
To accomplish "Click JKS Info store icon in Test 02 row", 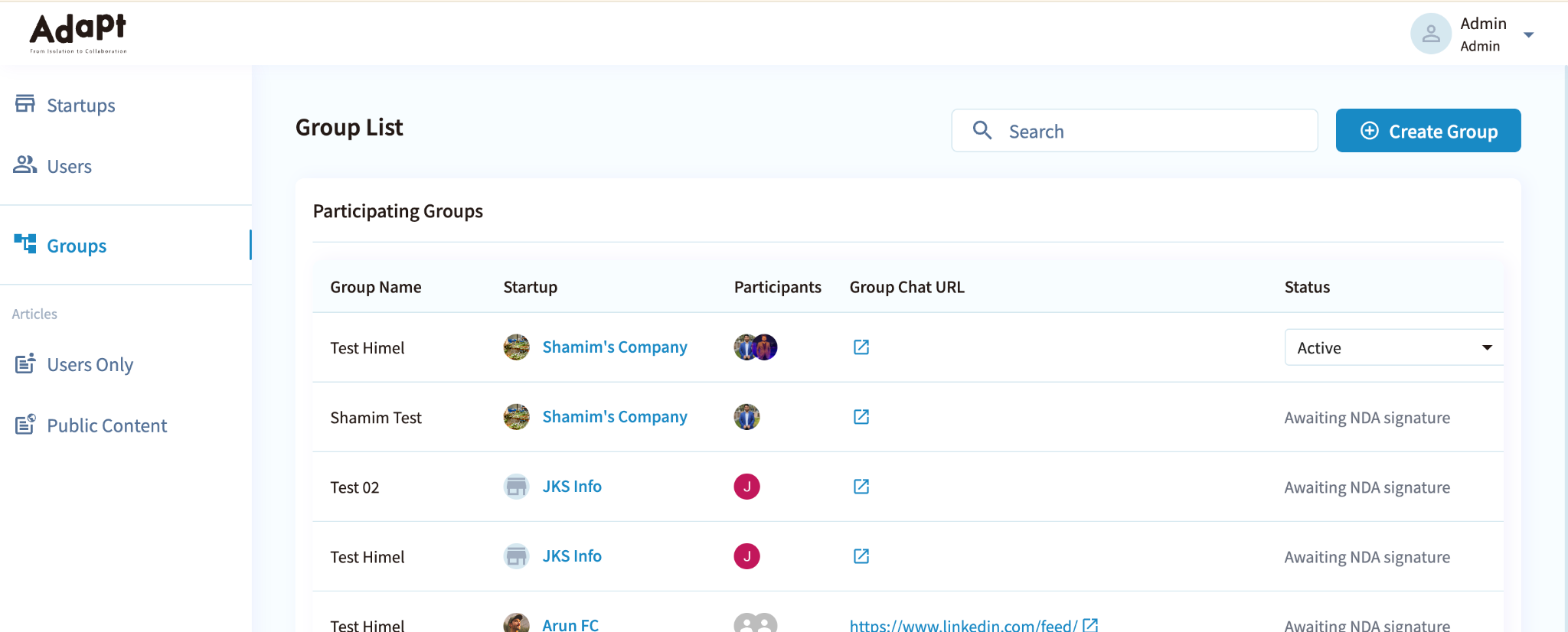I will pyautogui.click(x=517, y=487).
